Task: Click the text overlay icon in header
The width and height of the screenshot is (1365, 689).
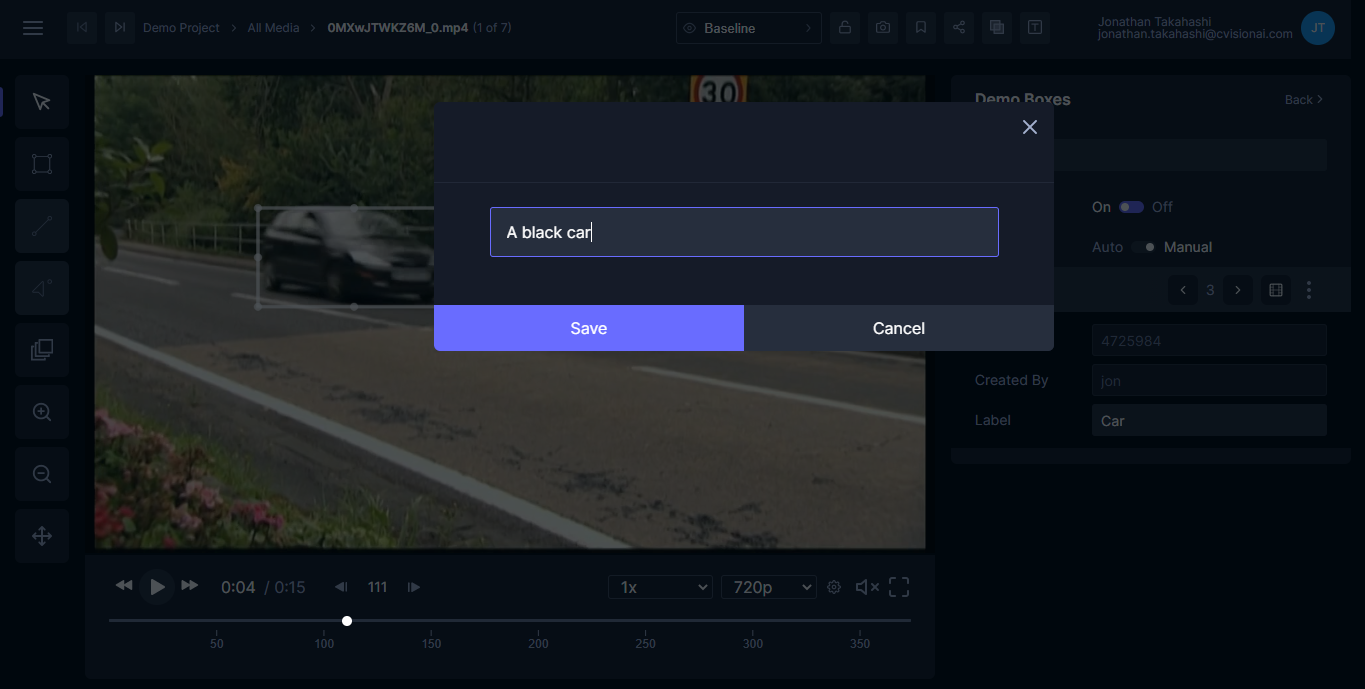Action: (1035, 28)
